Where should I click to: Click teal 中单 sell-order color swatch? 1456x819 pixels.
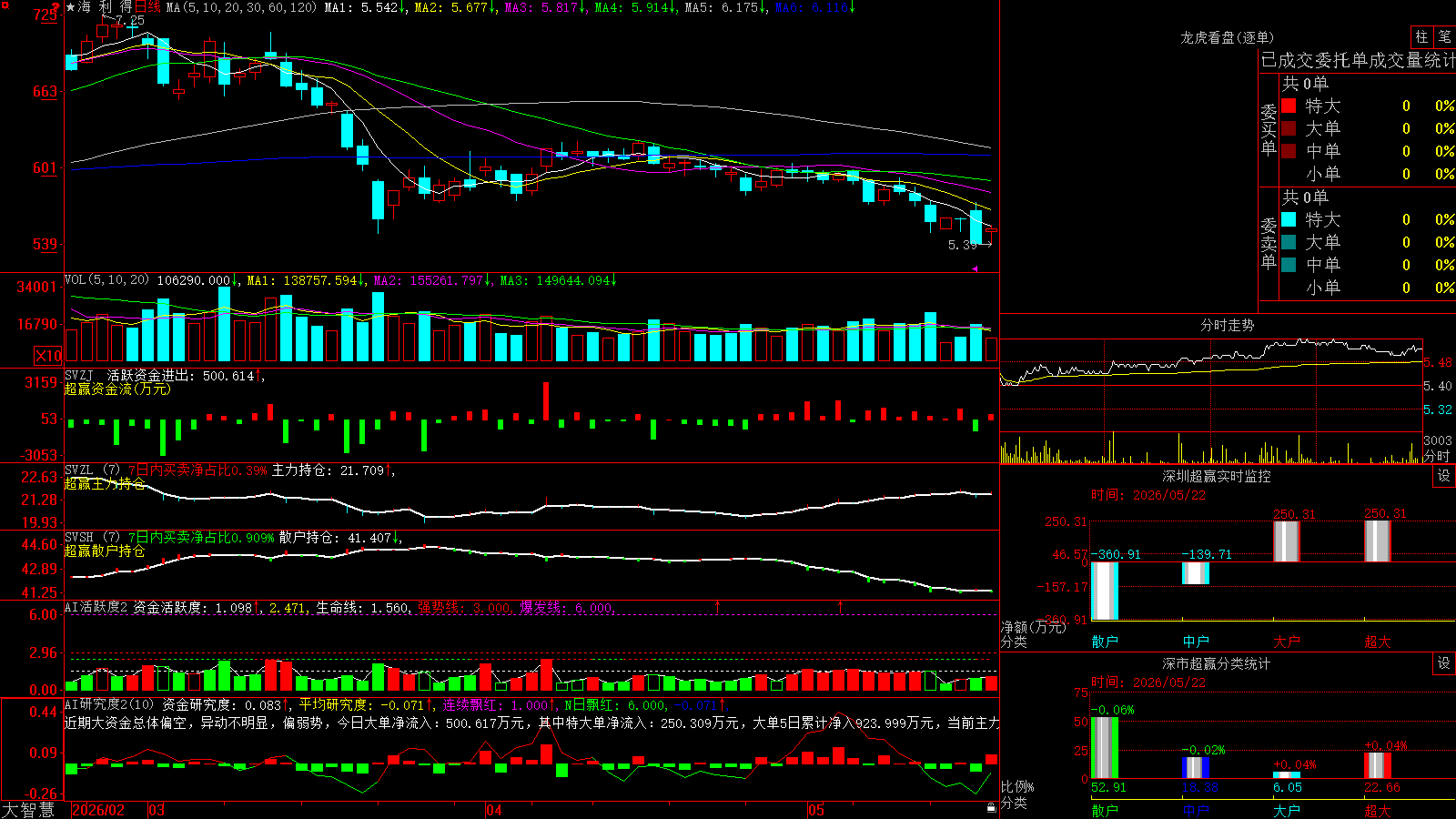click(1289, 265)
